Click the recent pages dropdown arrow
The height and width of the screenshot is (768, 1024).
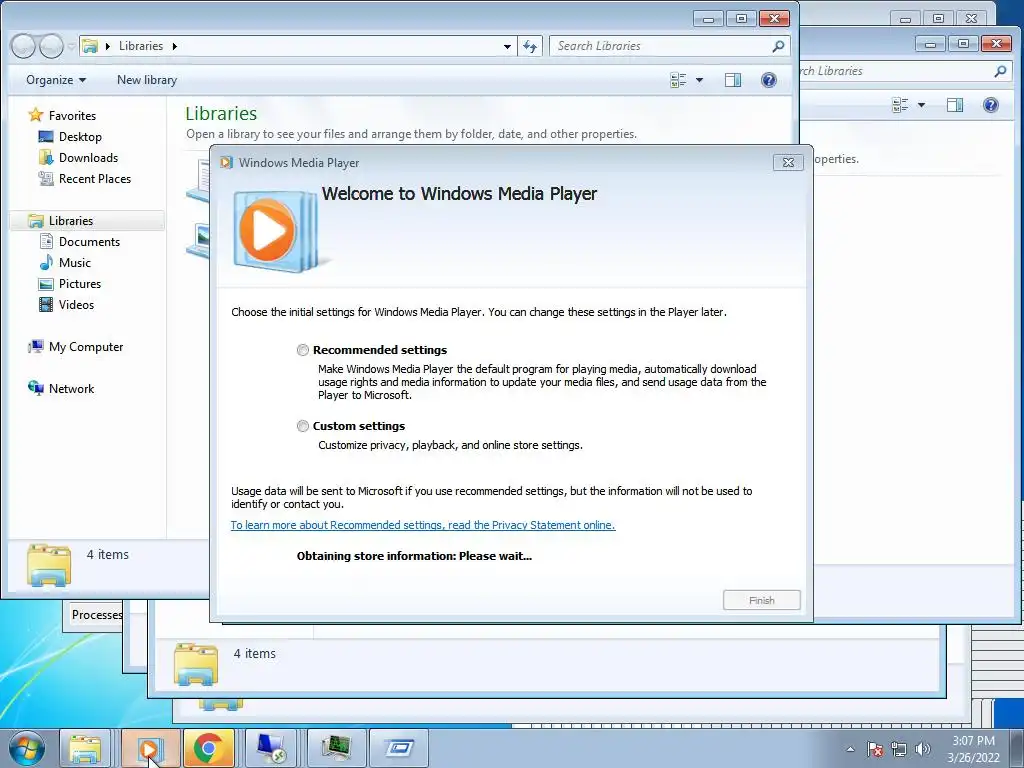[71, 46]
